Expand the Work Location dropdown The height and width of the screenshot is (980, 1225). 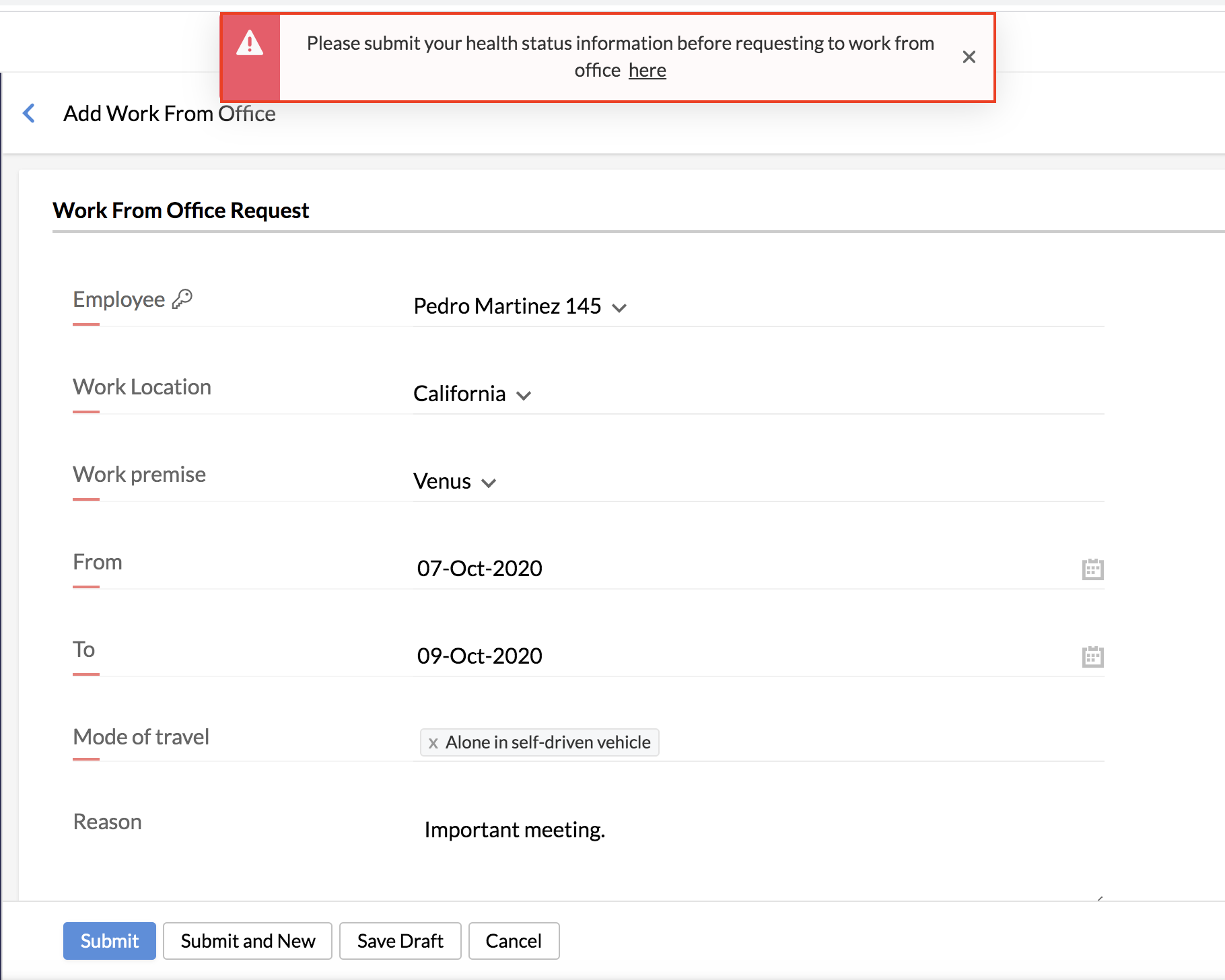[523, 395]
